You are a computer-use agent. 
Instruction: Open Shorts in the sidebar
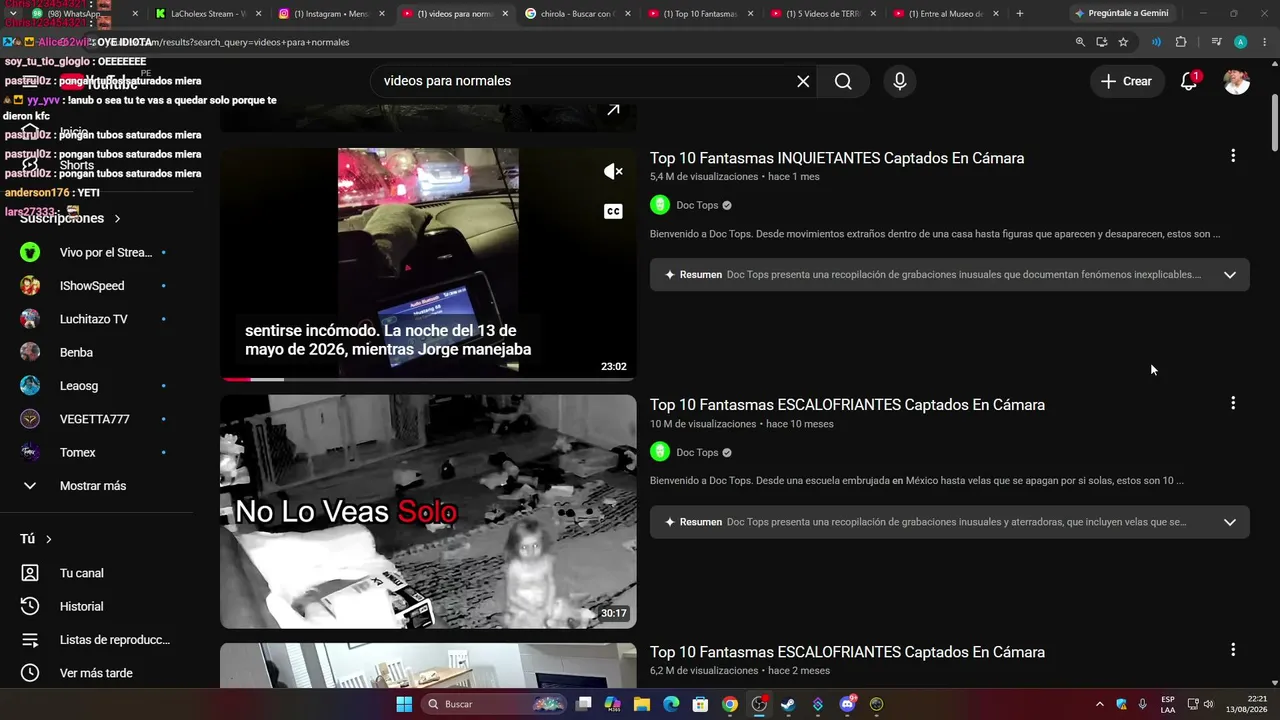tap(76, 165)
